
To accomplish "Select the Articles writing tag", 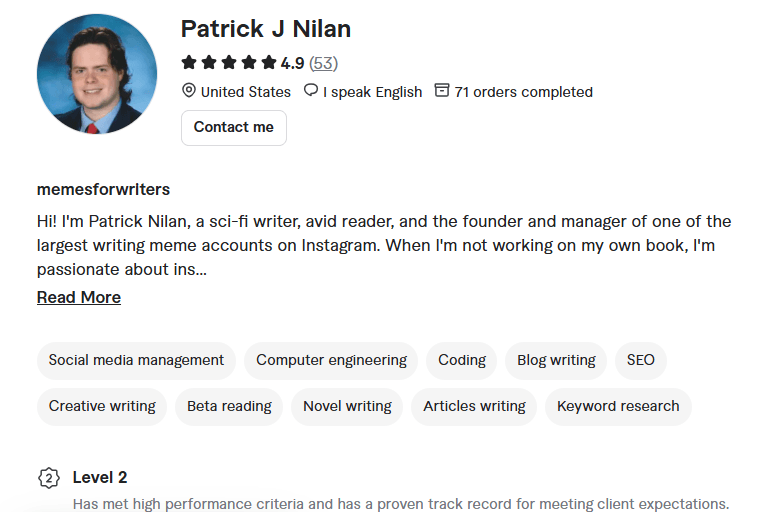I will click(474, 406).
